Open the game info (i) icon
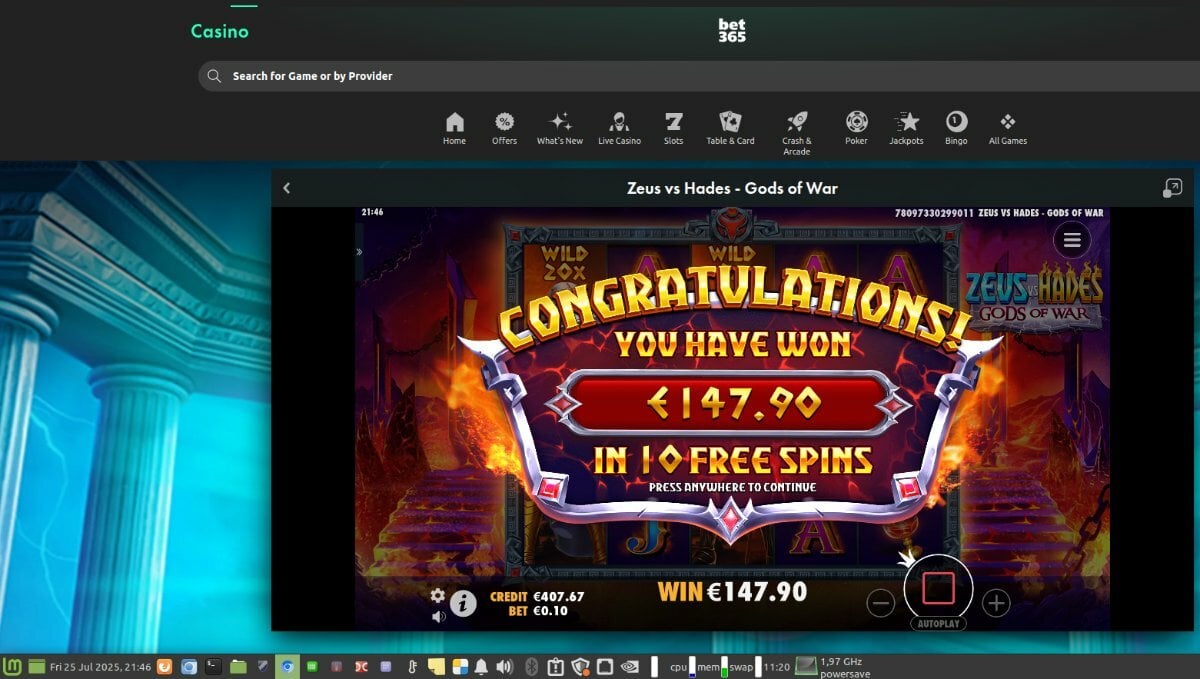This screenshot has height=679, width=1200. 463,603
